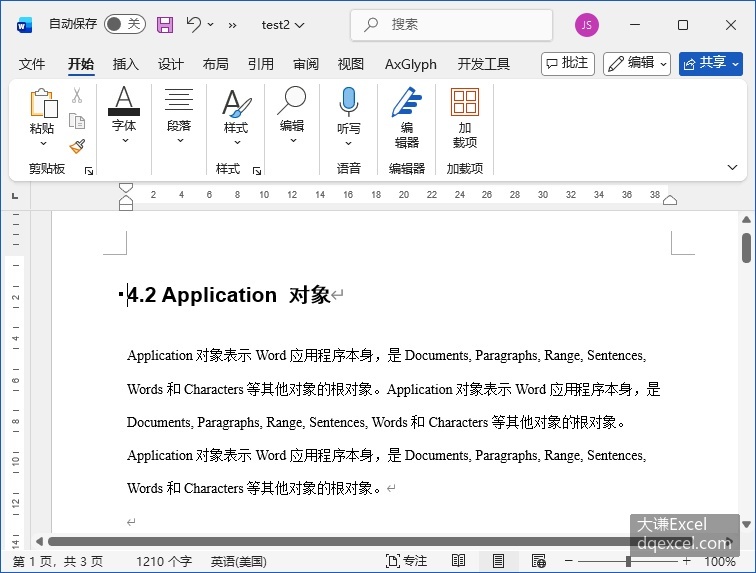Click the word count '1210 个字'
756x573 pixels.
163,561
